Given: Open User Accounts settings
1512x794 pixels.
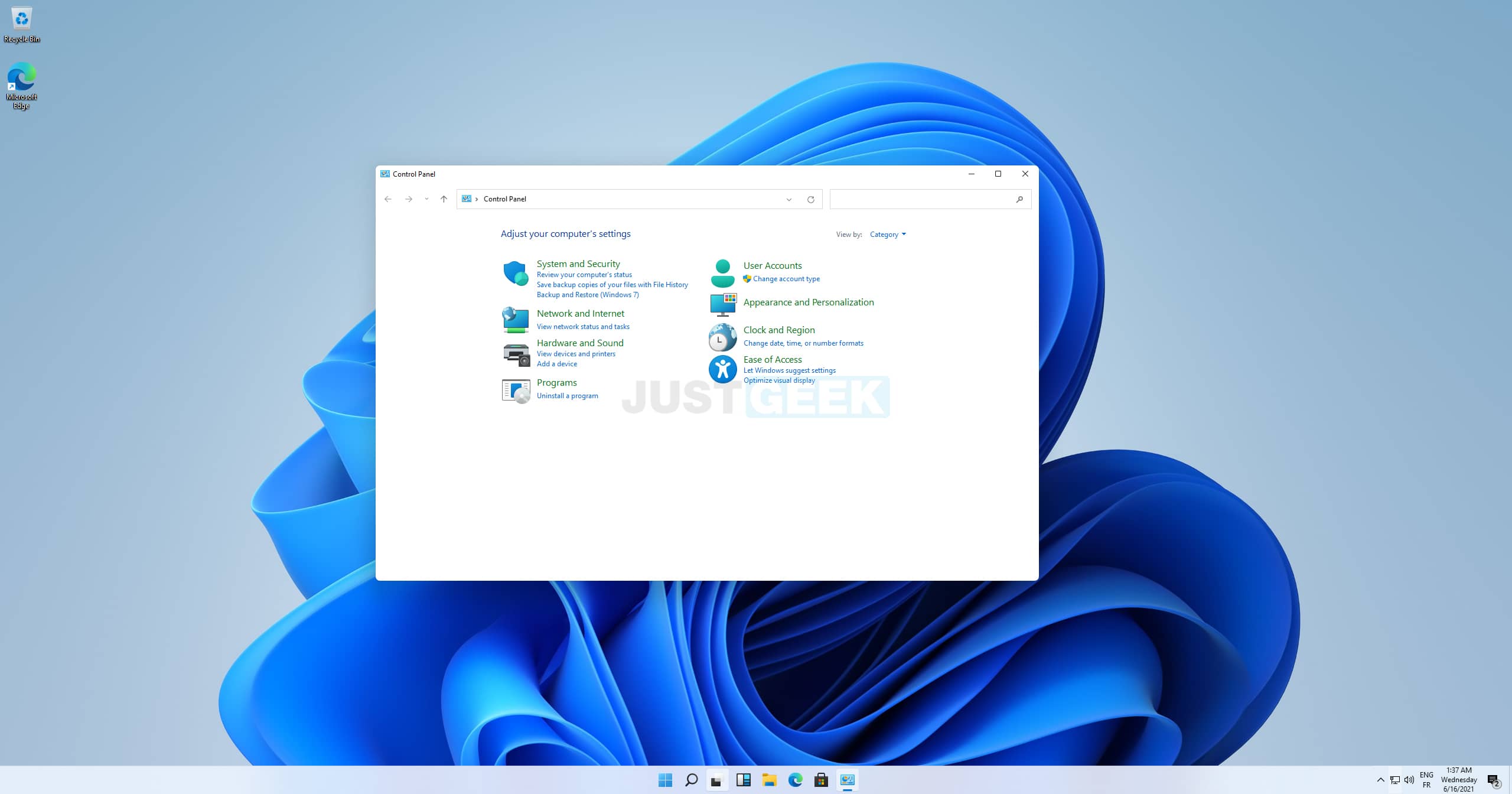Looking at the screenshot, I should click(771, 265).
